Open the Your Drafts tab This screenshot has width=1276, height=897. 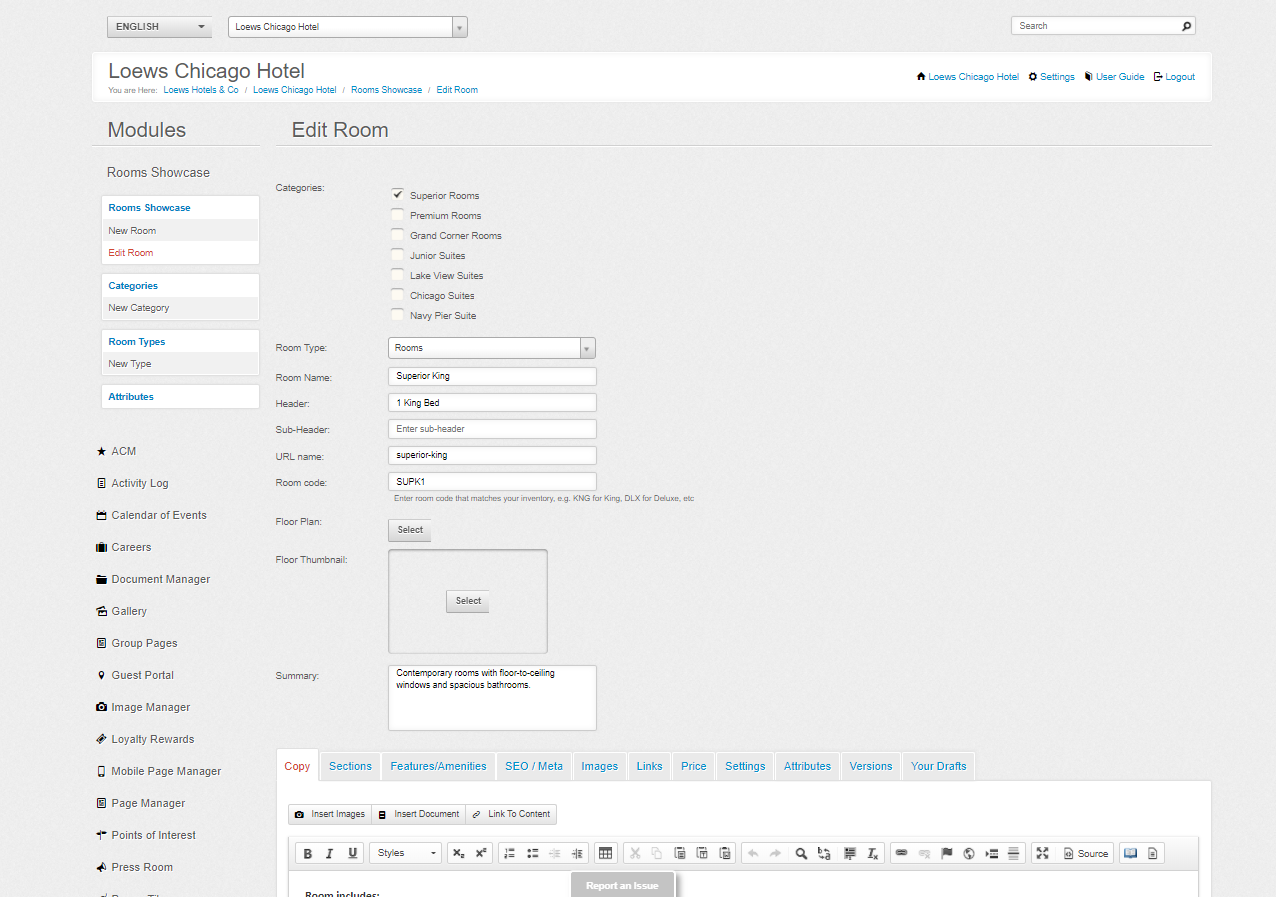[939, 766]
